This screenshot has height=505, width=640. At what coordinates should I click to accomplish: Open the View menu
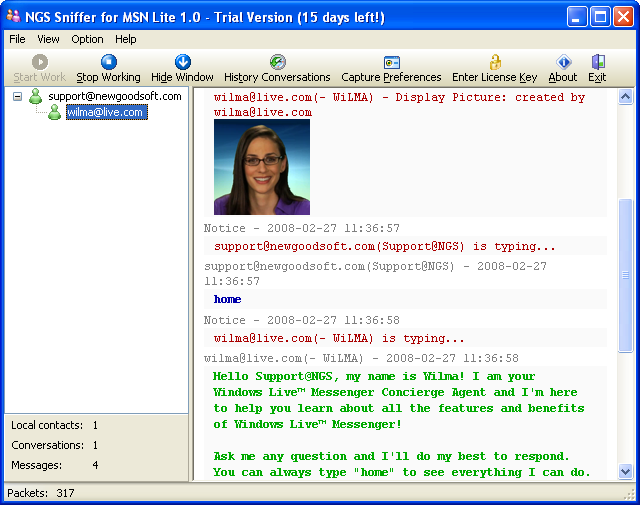pyautogui.click(x=48, y=39)
